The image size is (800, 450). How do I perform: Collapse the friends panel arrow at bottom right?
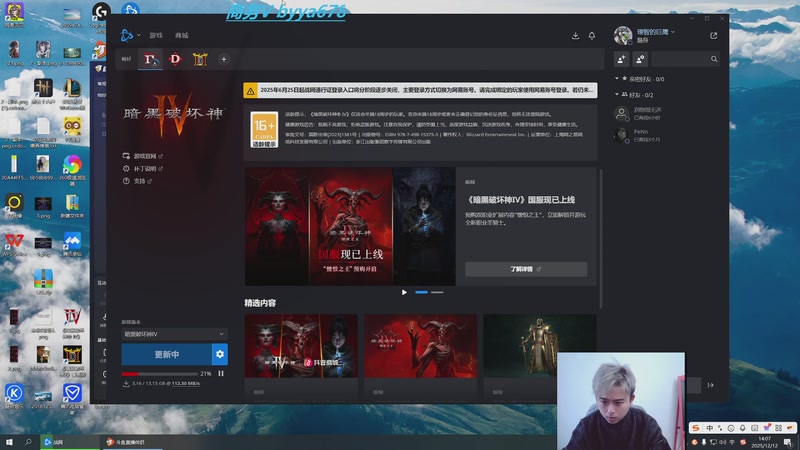pyautogui.click(x=711, y=385)
